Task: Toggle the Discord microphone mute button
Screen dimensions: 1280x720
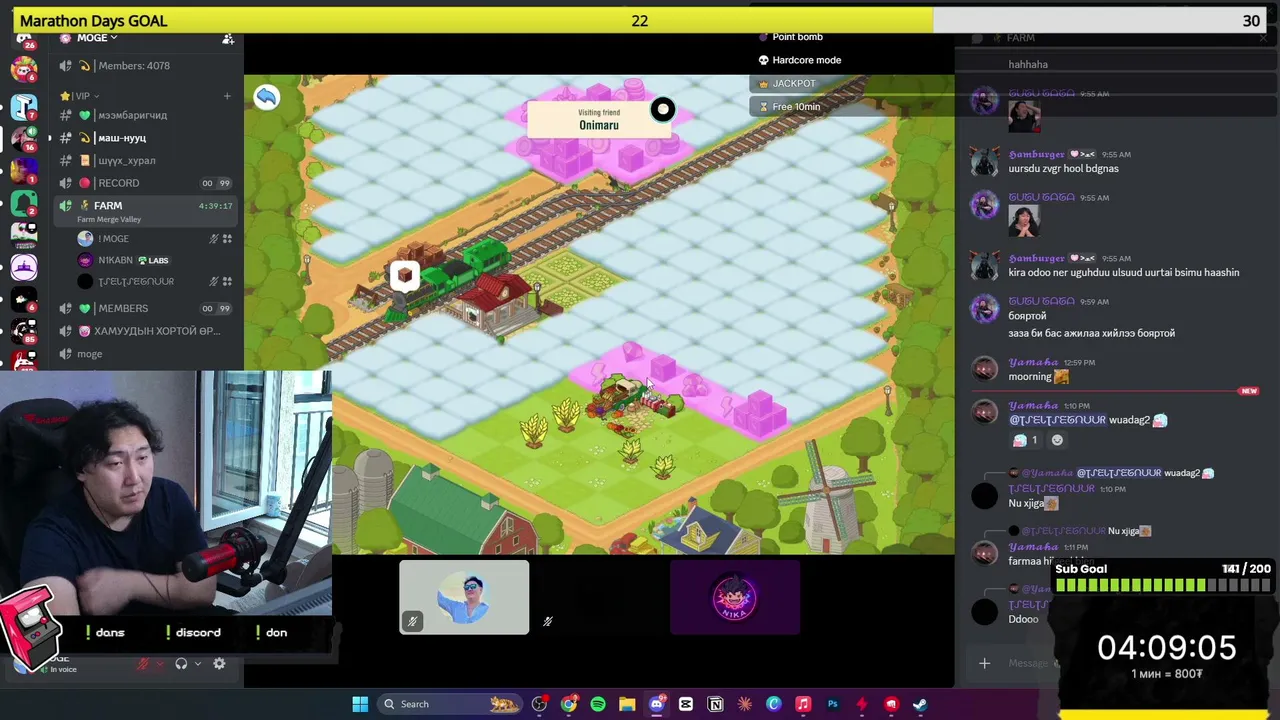Action: pyautogui.click(x=143, y=663)
